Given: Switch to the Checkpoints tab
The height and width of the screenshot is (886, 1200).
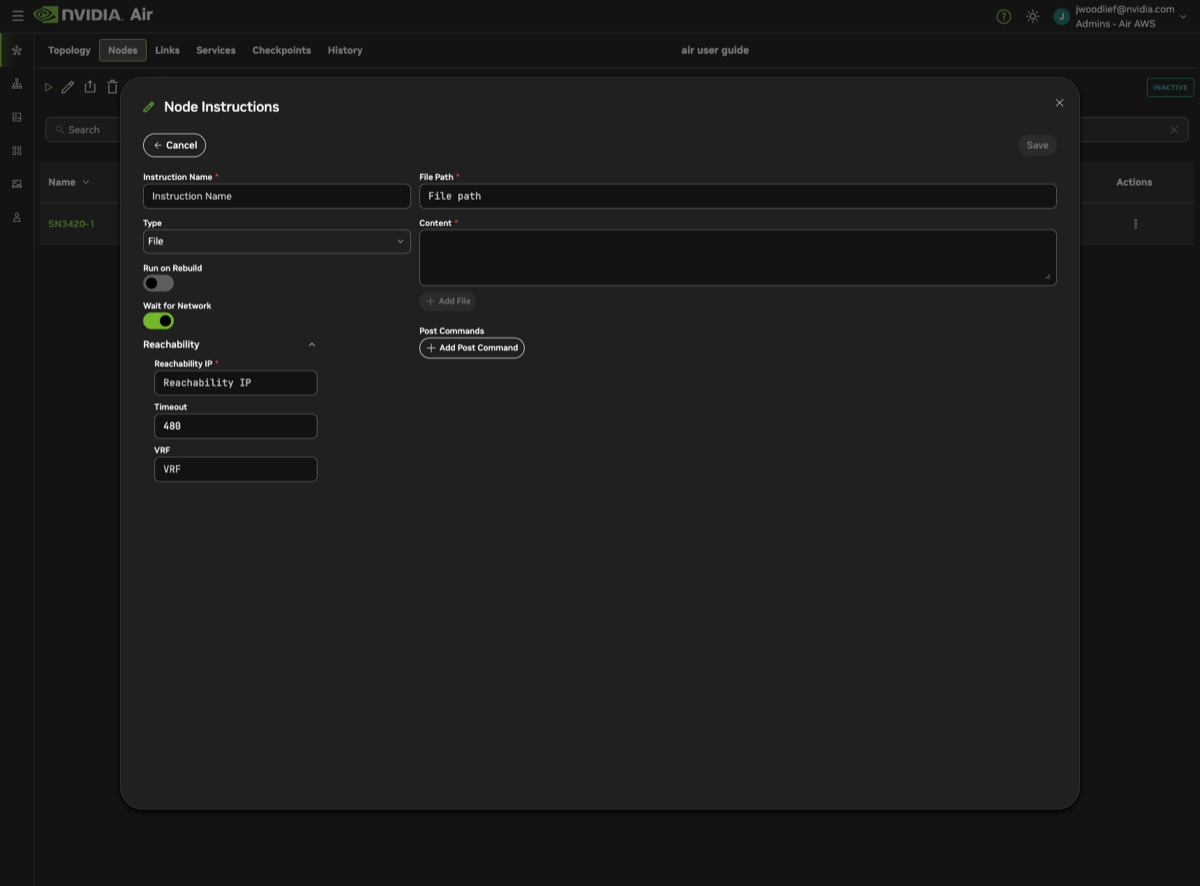Looking at the screenshot, I should 281,50.
